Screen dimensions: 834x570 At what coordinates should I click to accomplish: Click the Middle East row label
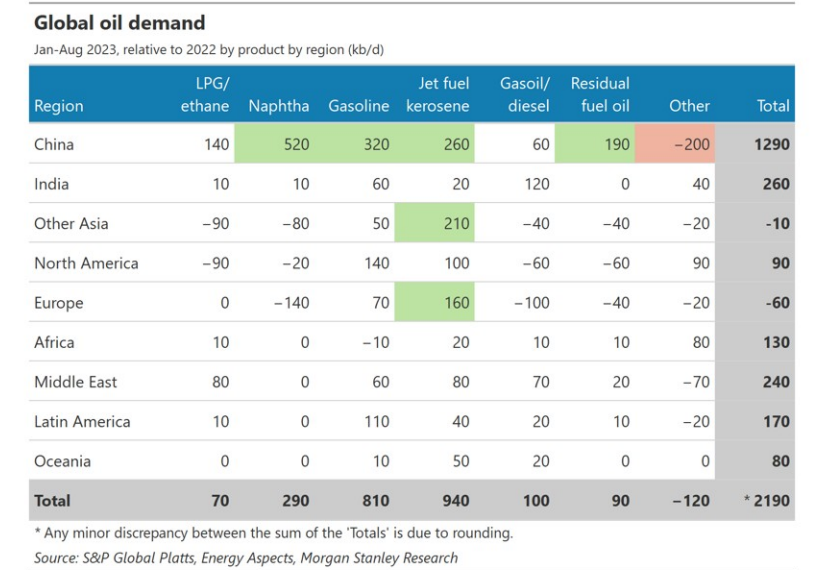coord(76,382)
